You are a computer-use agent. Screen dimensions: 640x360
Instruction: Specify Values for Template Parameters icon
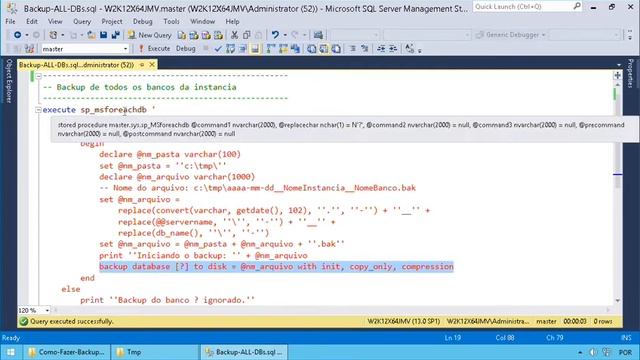point(409,49)
